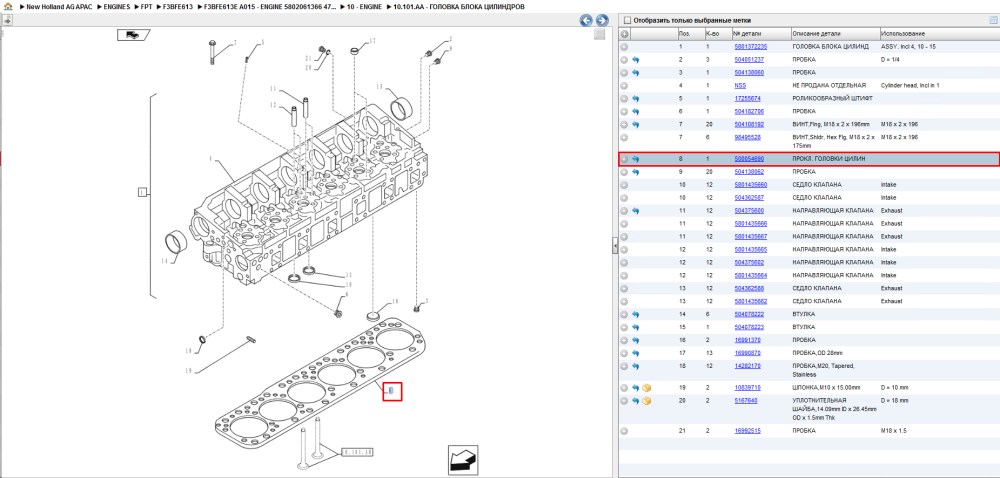This screenshot has width=1000, height=478.
Task: Click M18 x 1.5 usage cell
Action: (893, 431)
